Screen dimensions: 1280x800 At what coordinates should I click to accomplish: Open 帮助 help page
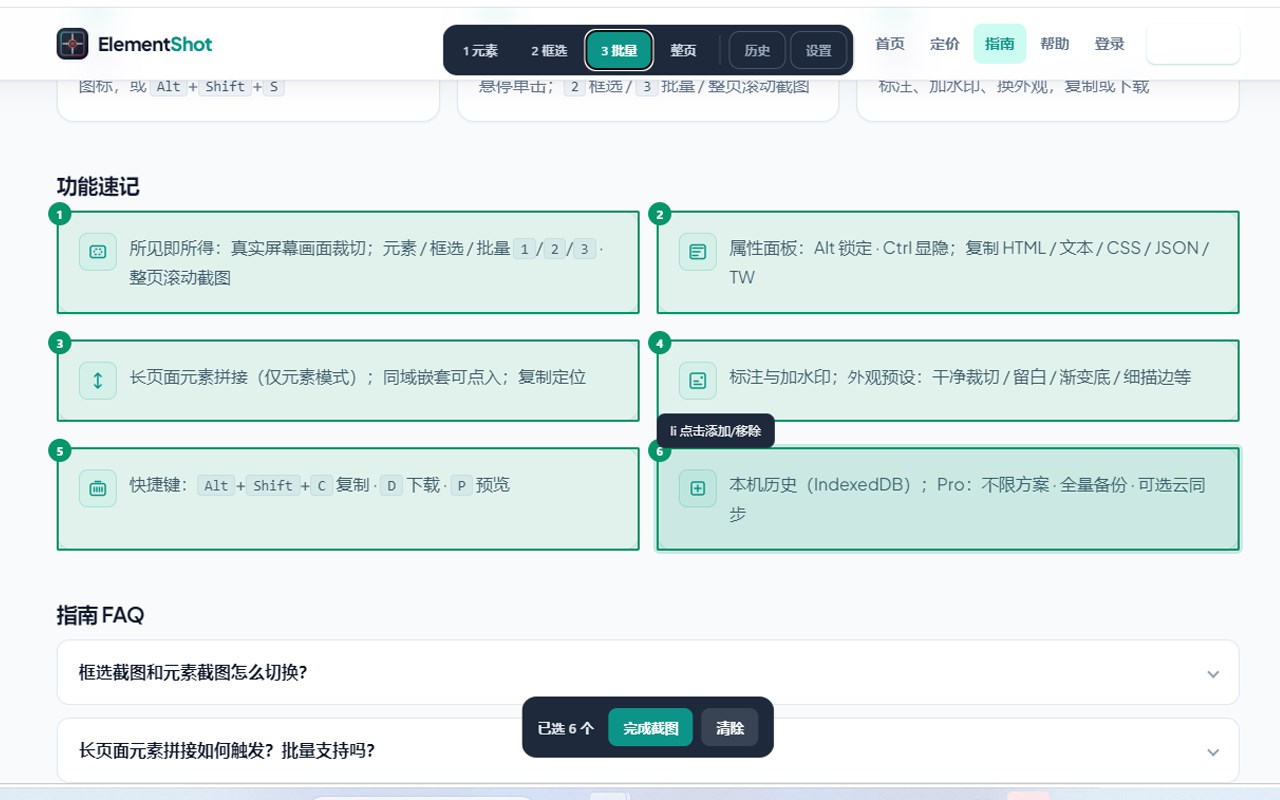click(x=1055, y=44)
